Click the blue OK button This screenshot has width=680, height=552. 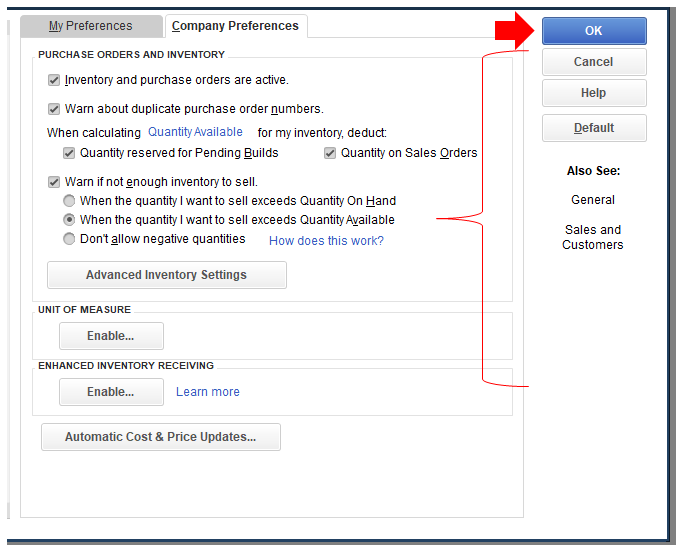pos(594,31)
